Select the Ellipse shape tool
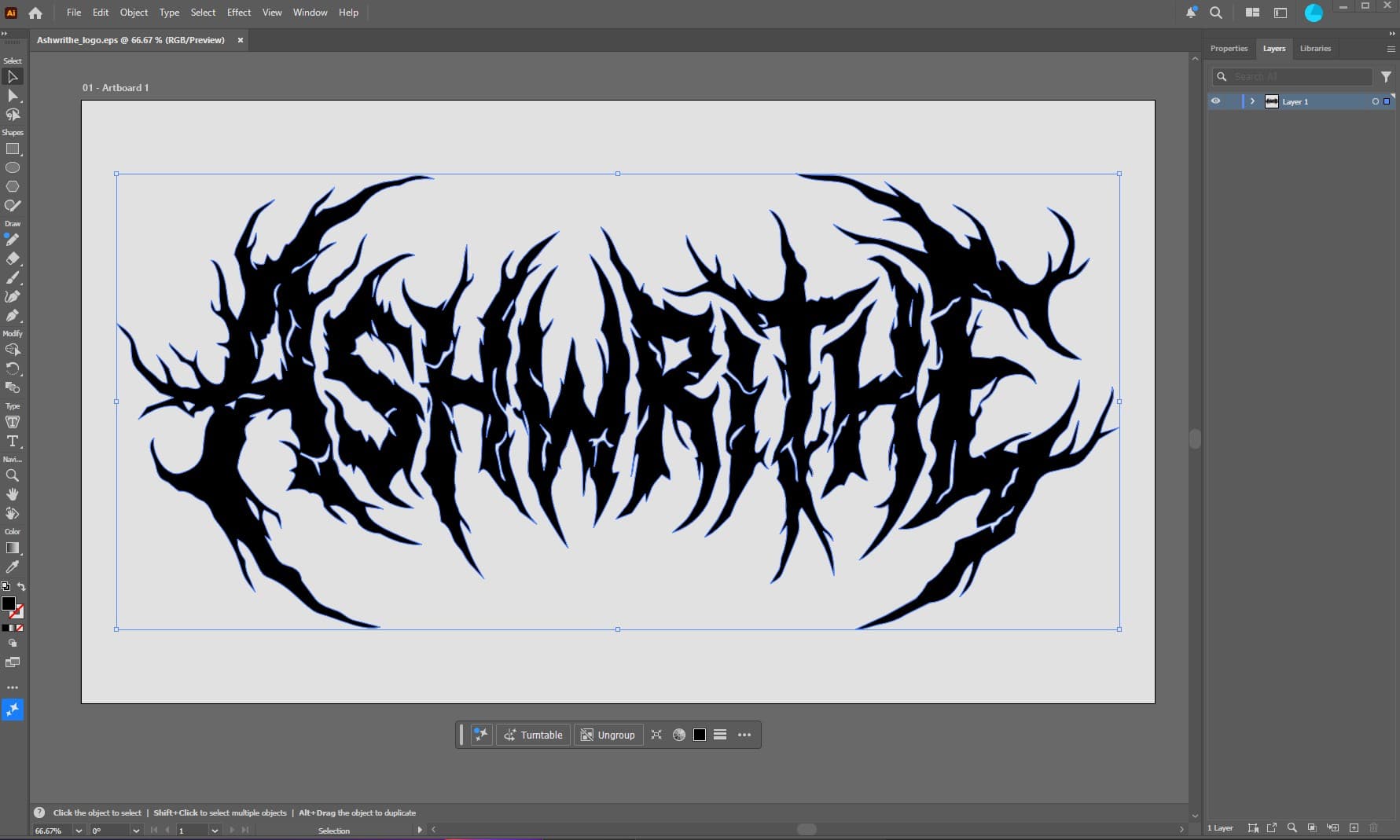Screen dimensions: 1400x840 [13, 168]
